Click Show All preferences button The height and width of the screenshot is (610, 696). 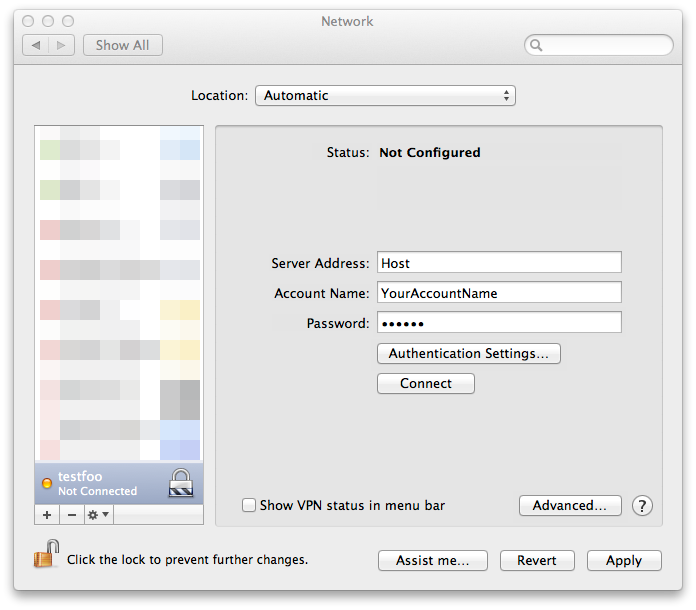click(x=123, y=45)
